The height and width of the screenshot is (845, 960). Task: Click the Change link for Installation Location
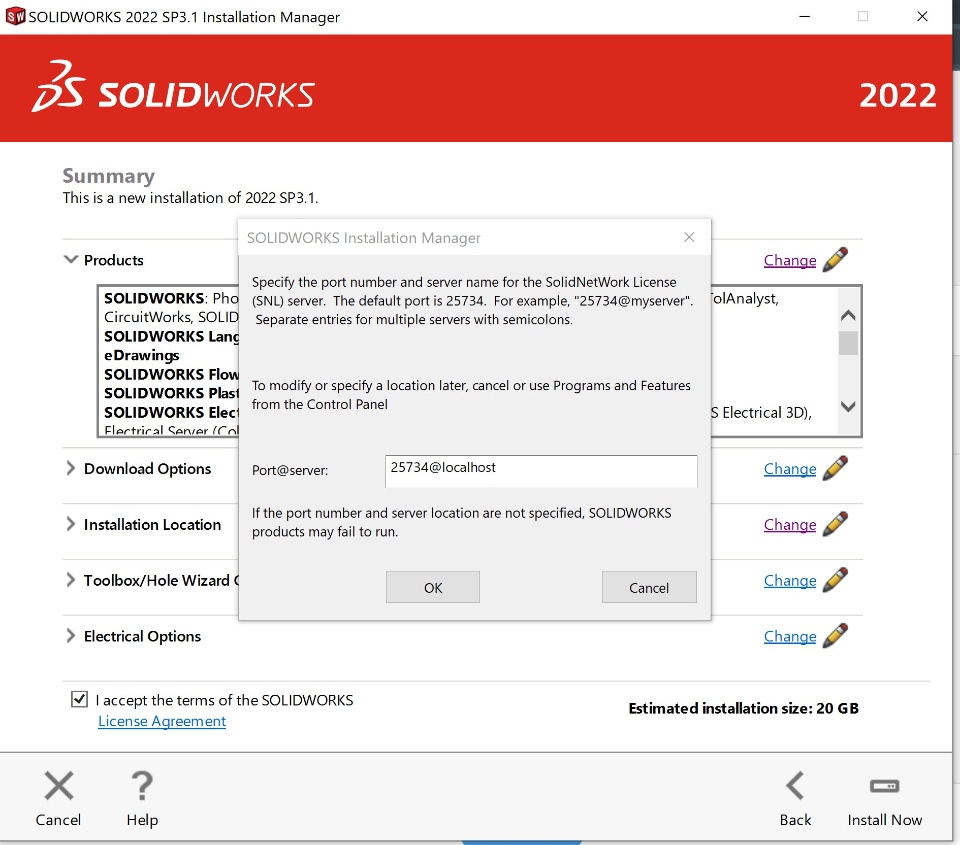tap(790, 525)
